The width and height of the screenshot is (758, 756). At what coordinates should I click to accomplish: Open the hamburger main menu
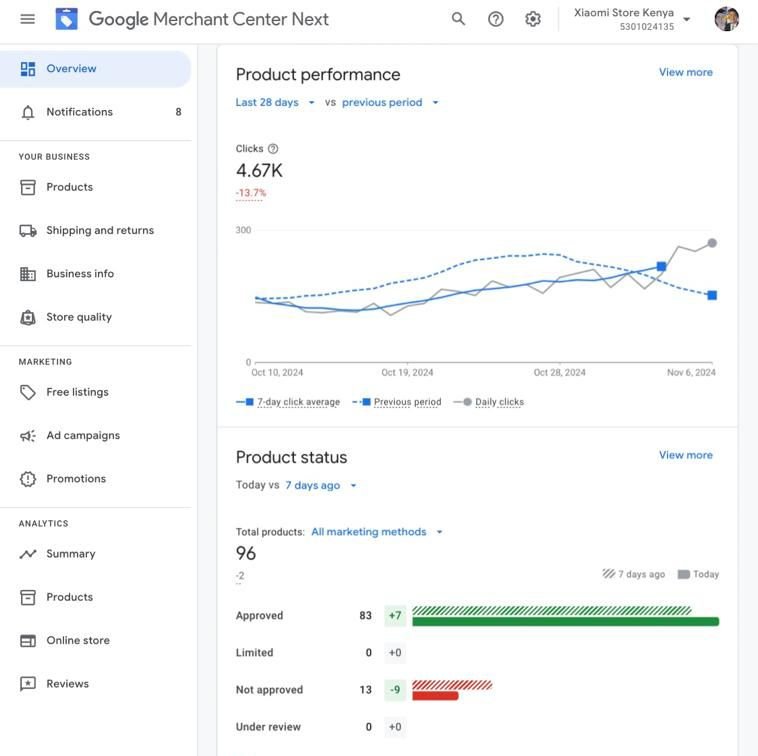click(x=28, y=19)
